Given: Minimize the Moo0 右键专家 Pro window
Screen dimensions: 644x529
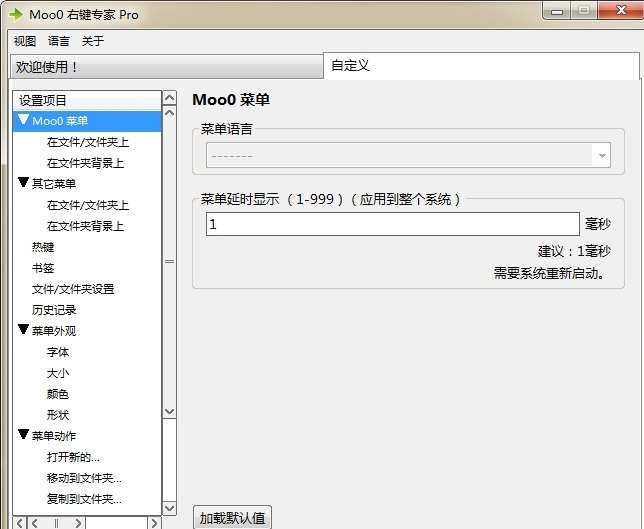Looking at the screenshot, I should click(x=557, y=11).
